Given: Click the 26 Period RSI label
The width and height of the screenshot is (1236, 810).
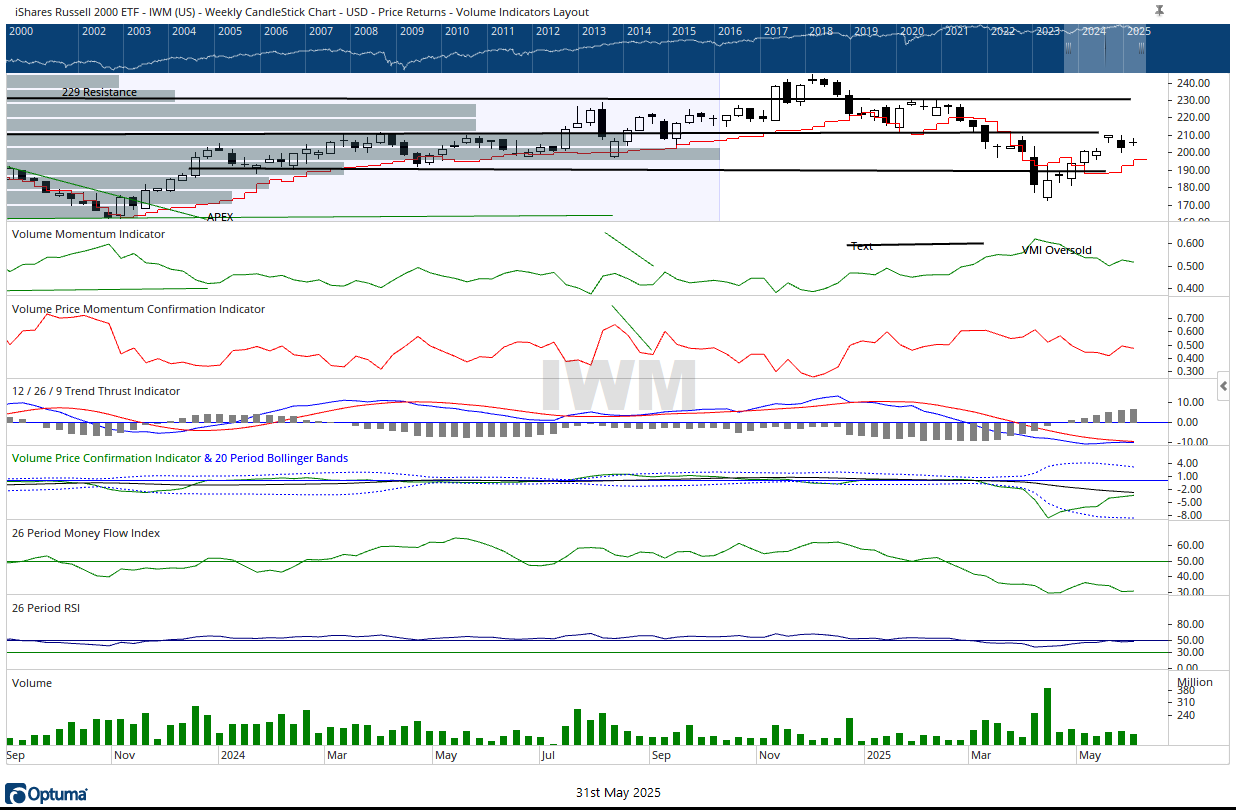Looking at the screenshot, I should point(45,607).
